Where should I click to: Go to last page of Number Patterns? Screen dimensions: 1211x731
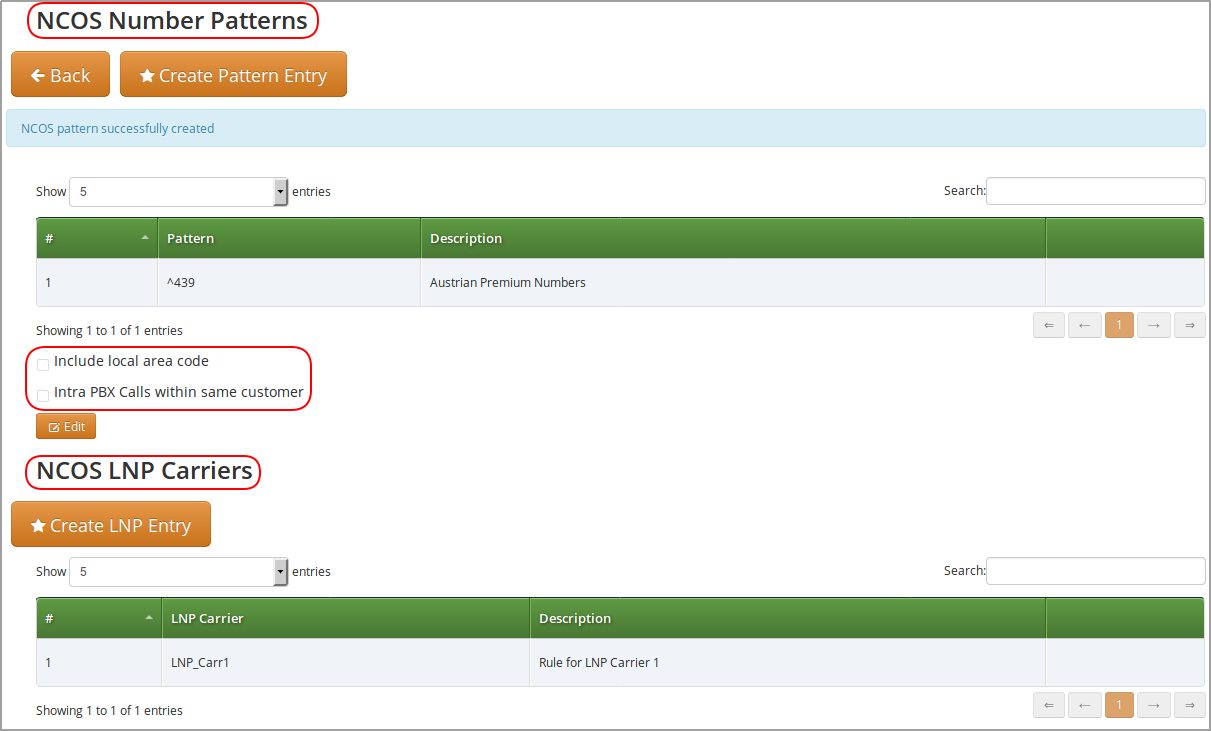tap(1189, 325)
